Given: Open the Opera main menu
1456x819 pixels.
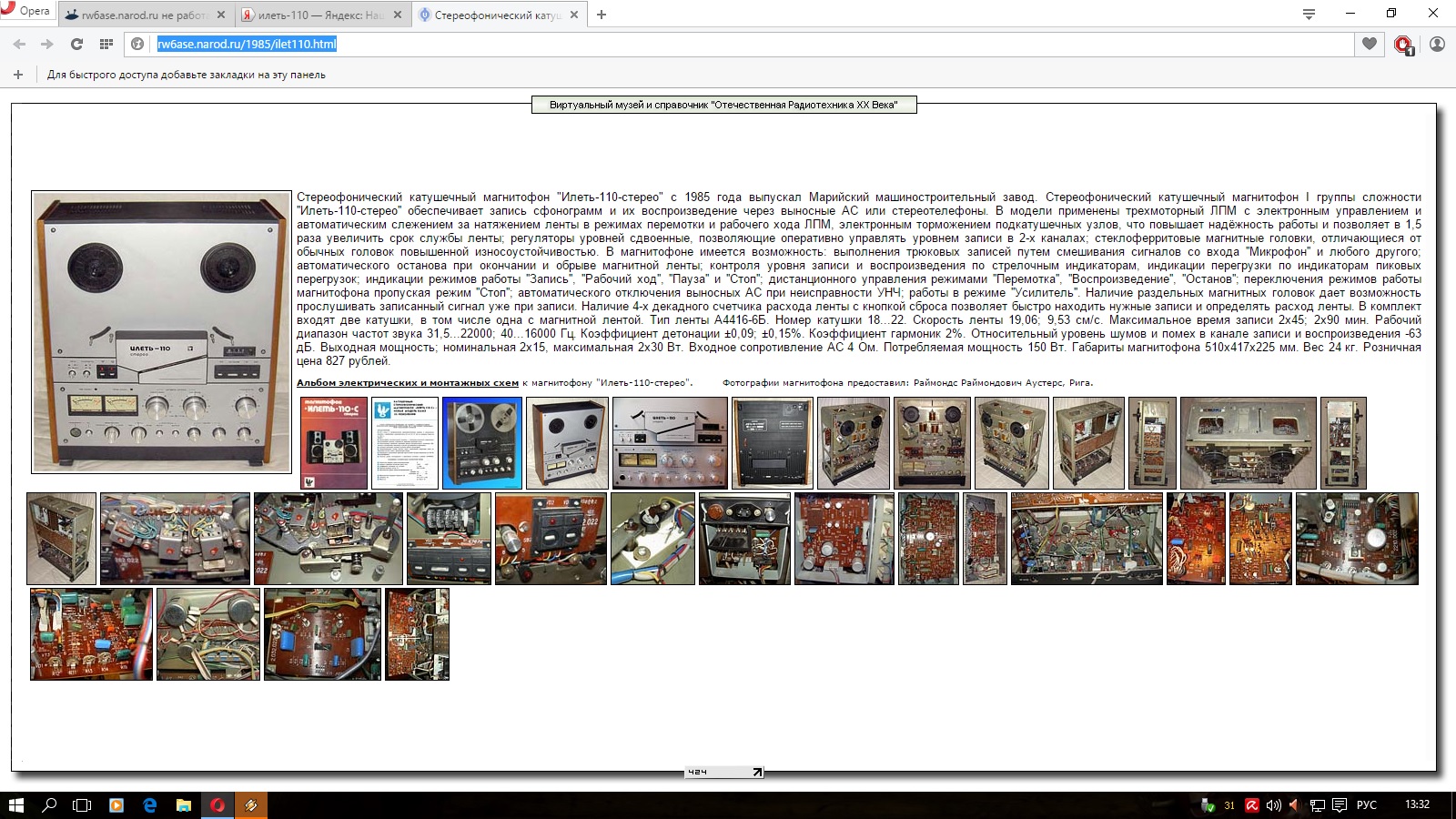Looking at the screenshot, I should tap(25, 11).
